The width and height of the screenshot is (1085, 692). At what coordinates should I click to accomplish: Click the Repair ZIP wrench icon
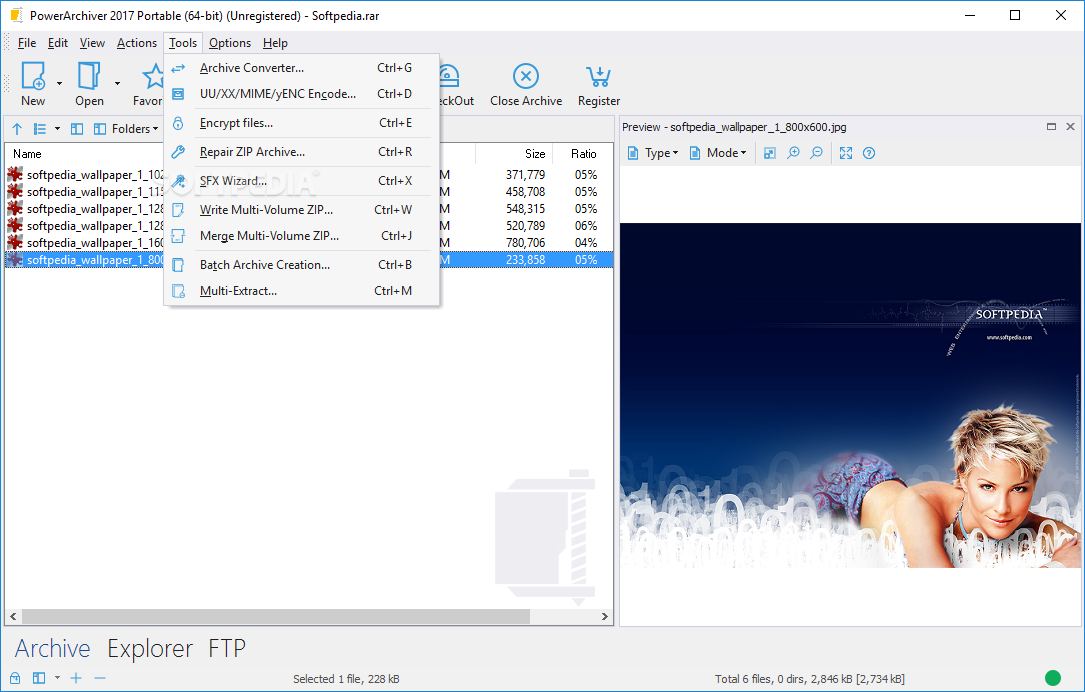[178, 152]
